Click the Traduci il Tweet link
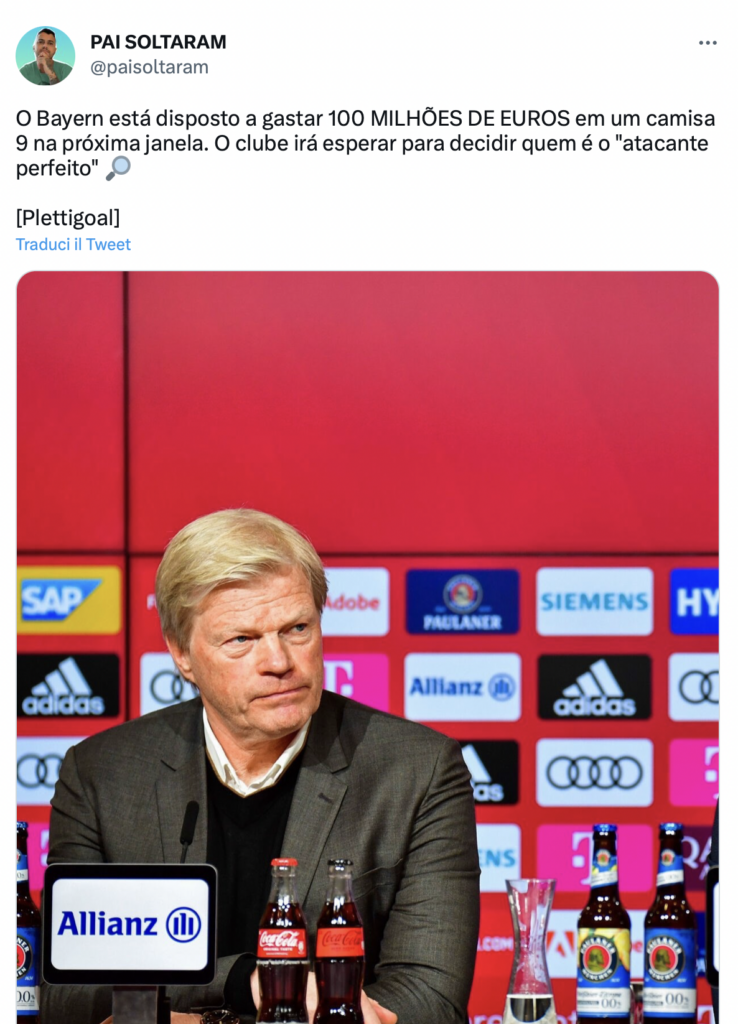Image resolution: width=738 pixels, height=1024 pixels. pyautogui.click(x=73, y=244)
